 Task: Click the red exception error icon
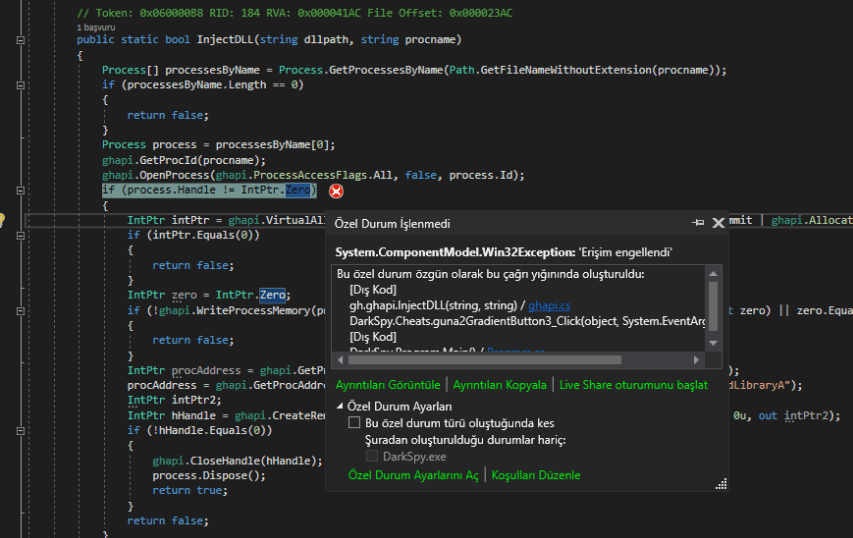tap(336, 191)
